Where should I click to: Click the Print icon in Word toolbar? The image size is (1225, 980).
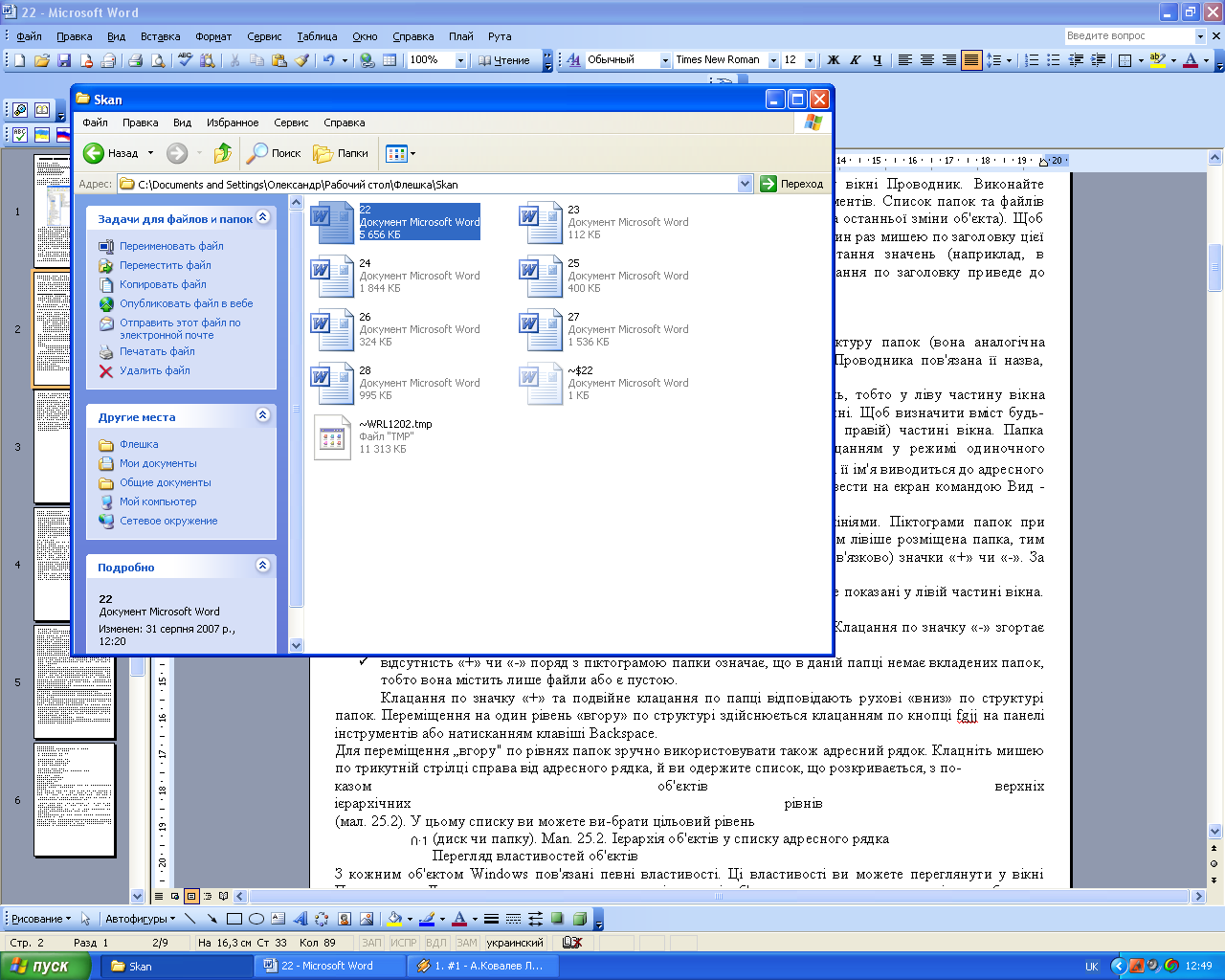(x=135, y=60)
